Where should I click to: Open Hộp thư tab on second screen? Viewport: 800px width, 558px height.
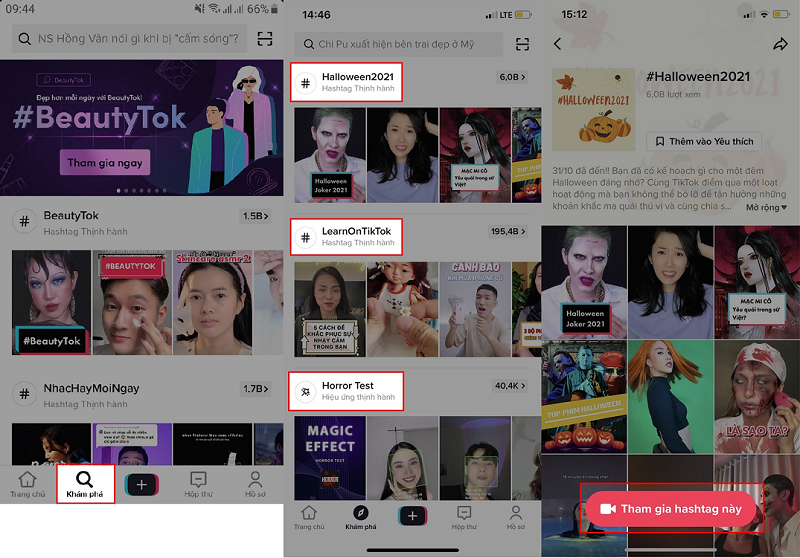464,518
